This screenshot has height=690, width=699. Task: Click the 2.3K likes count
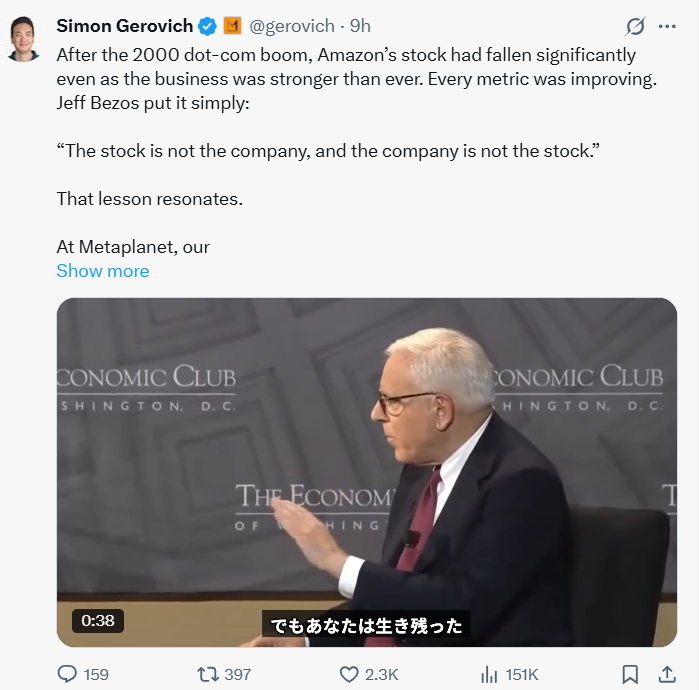point(382,674)
